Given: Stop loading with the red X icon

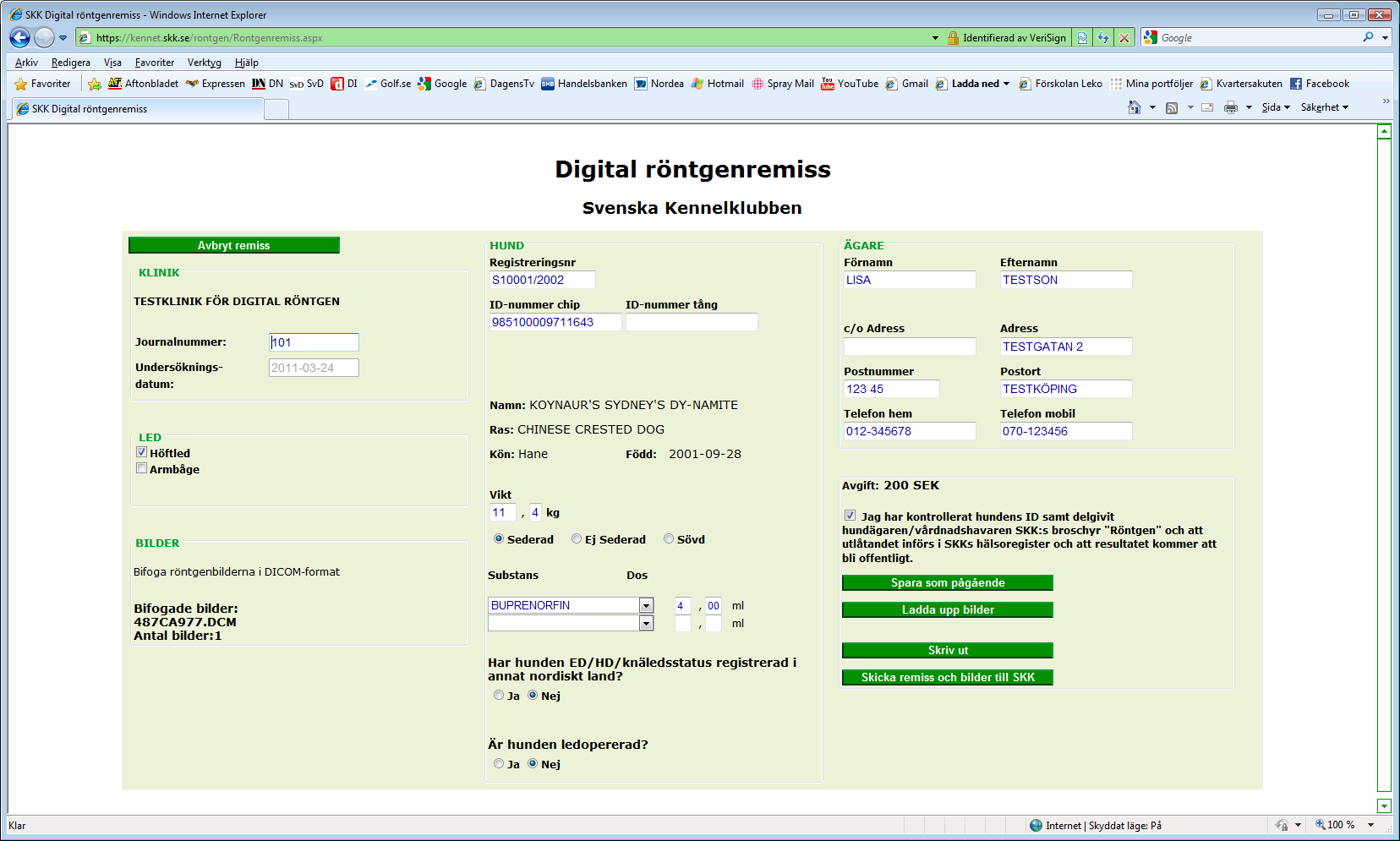Looking at the screenshot, I should point(1124,38).
